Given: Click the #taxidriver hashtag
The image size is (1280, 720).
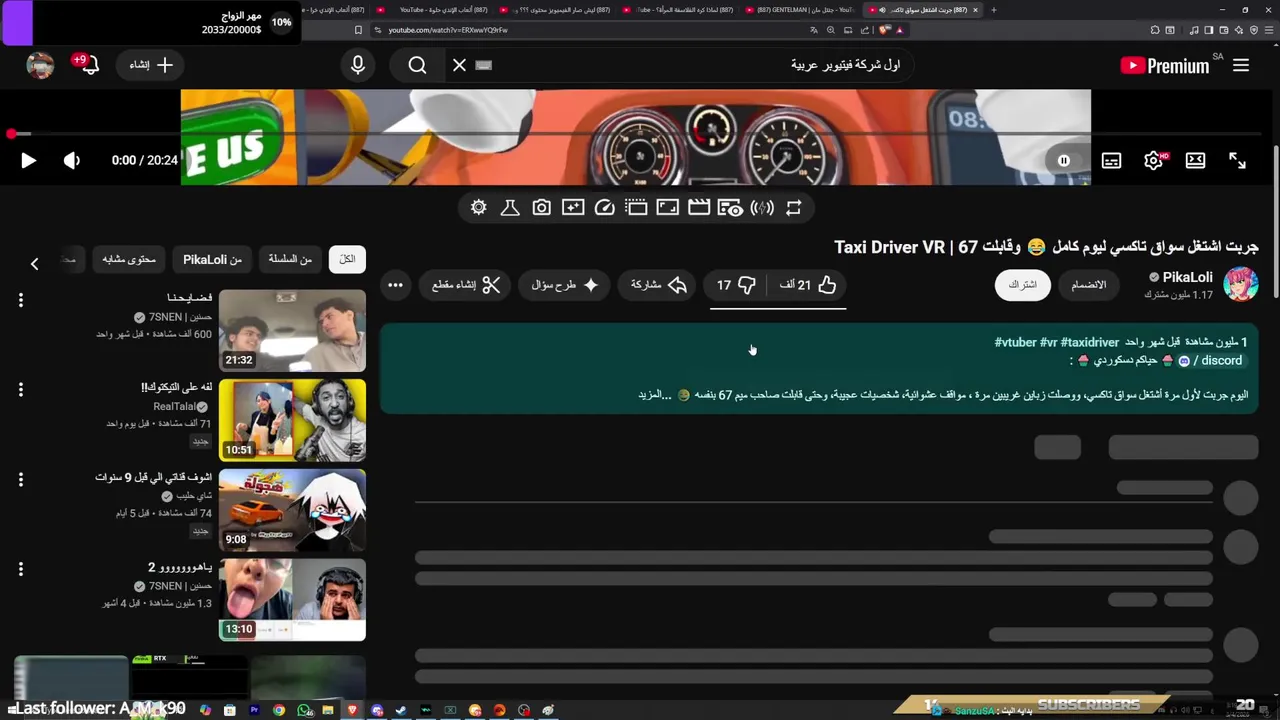Looking at the screenshot, I should [x=1090, y=342].
